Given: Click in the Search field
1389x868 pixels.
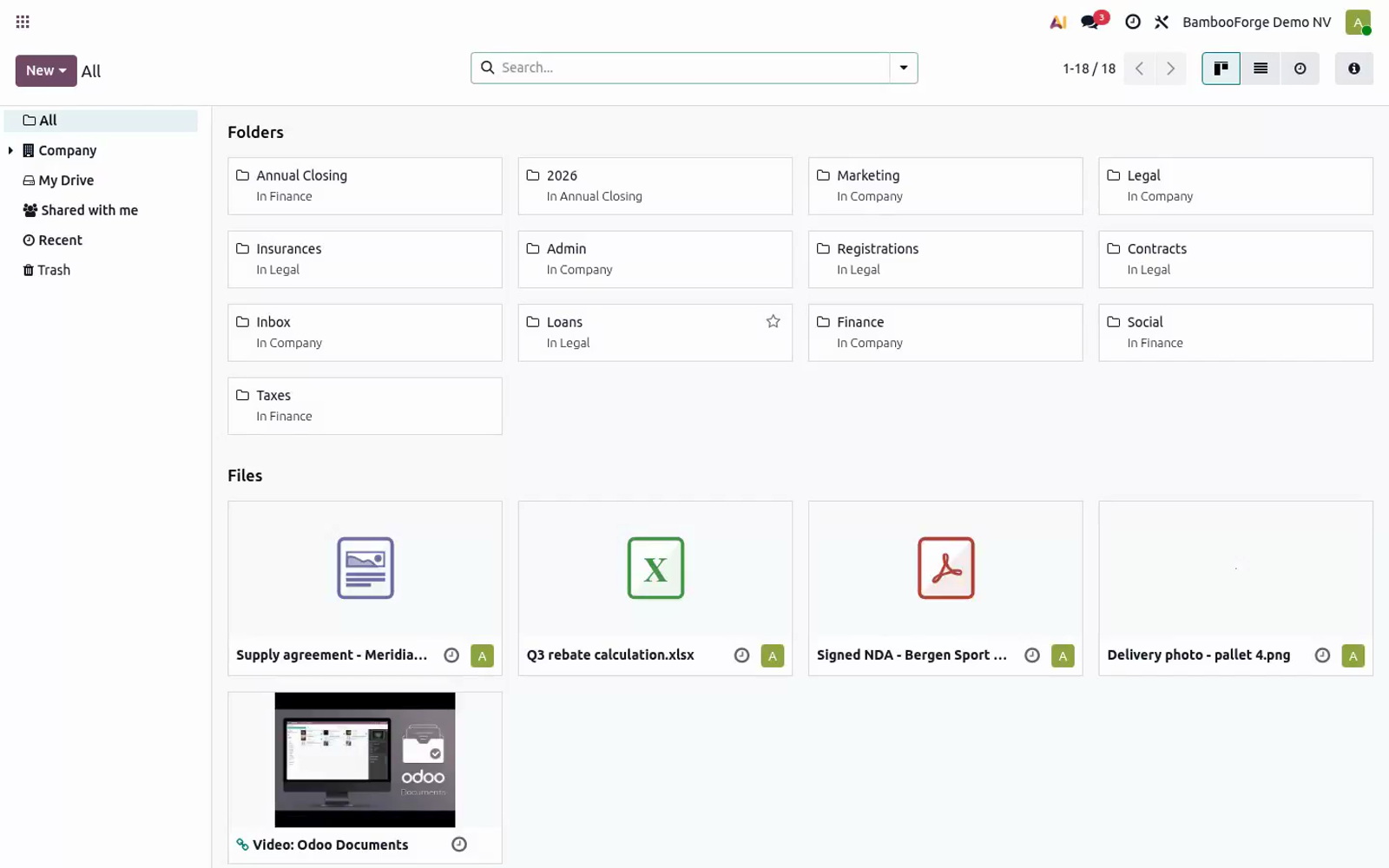Looking at the screenshot, I should coord(693,68).
